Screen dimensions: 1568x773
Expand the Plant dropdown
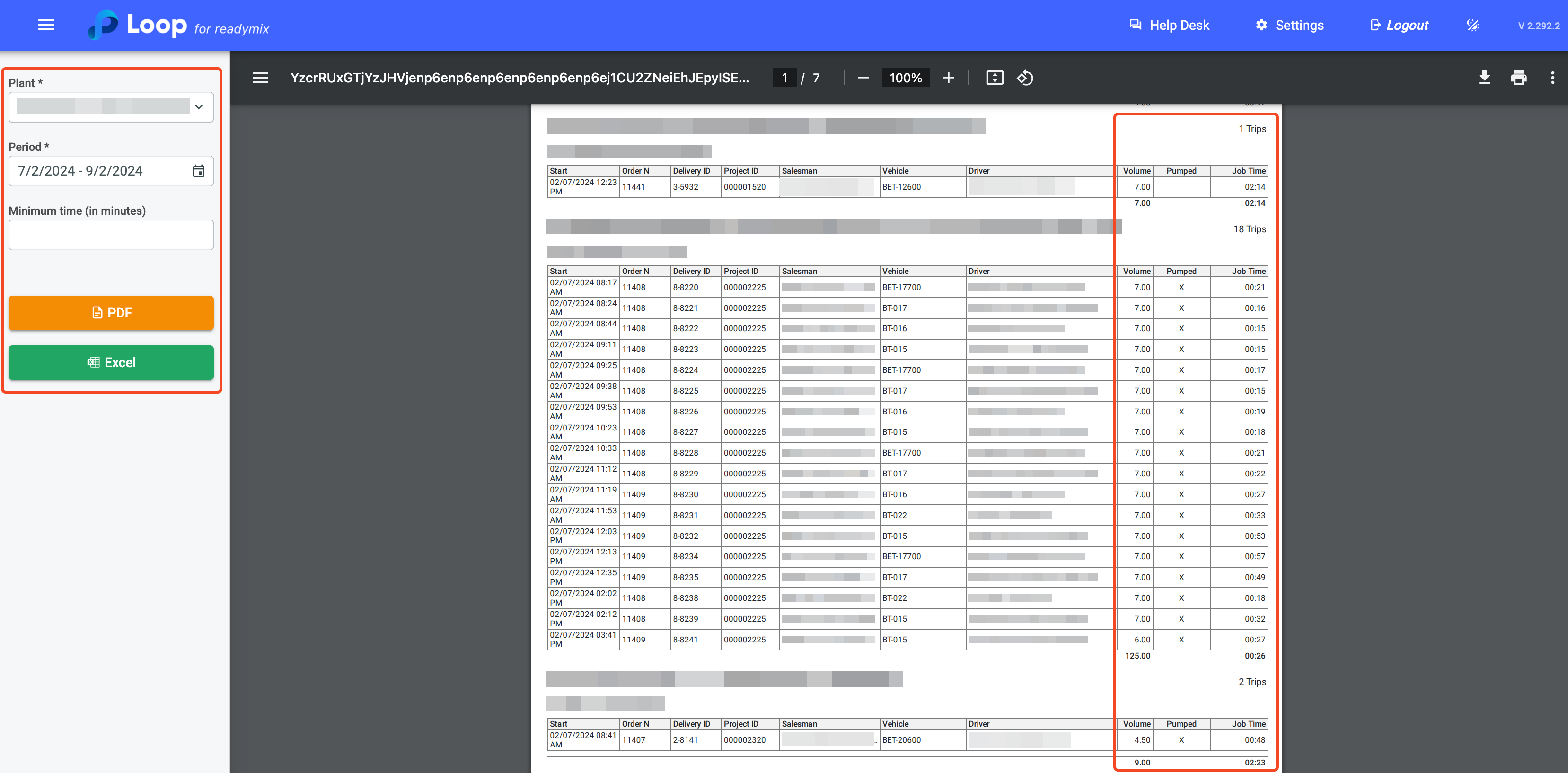[x=104, y=107]
